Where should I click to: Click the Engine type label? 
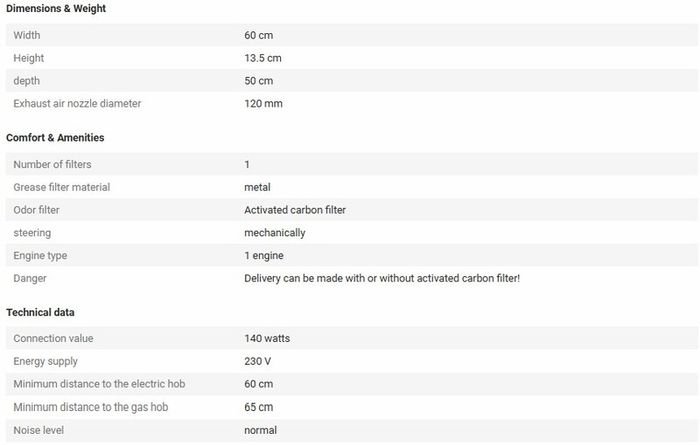pos(40,256)
